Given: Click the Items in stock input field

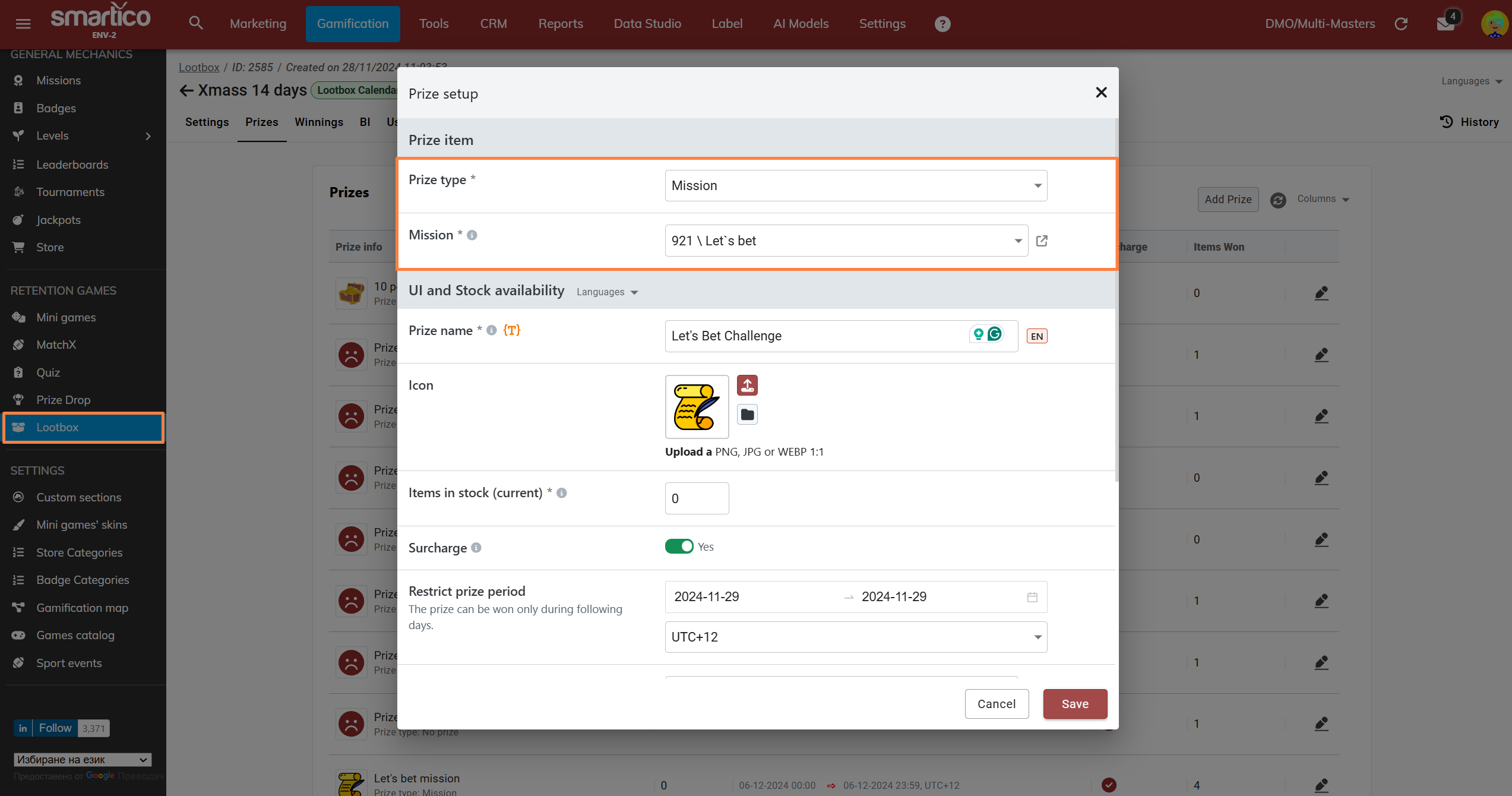Looking at the screenshot, I should tap(696, 498).
